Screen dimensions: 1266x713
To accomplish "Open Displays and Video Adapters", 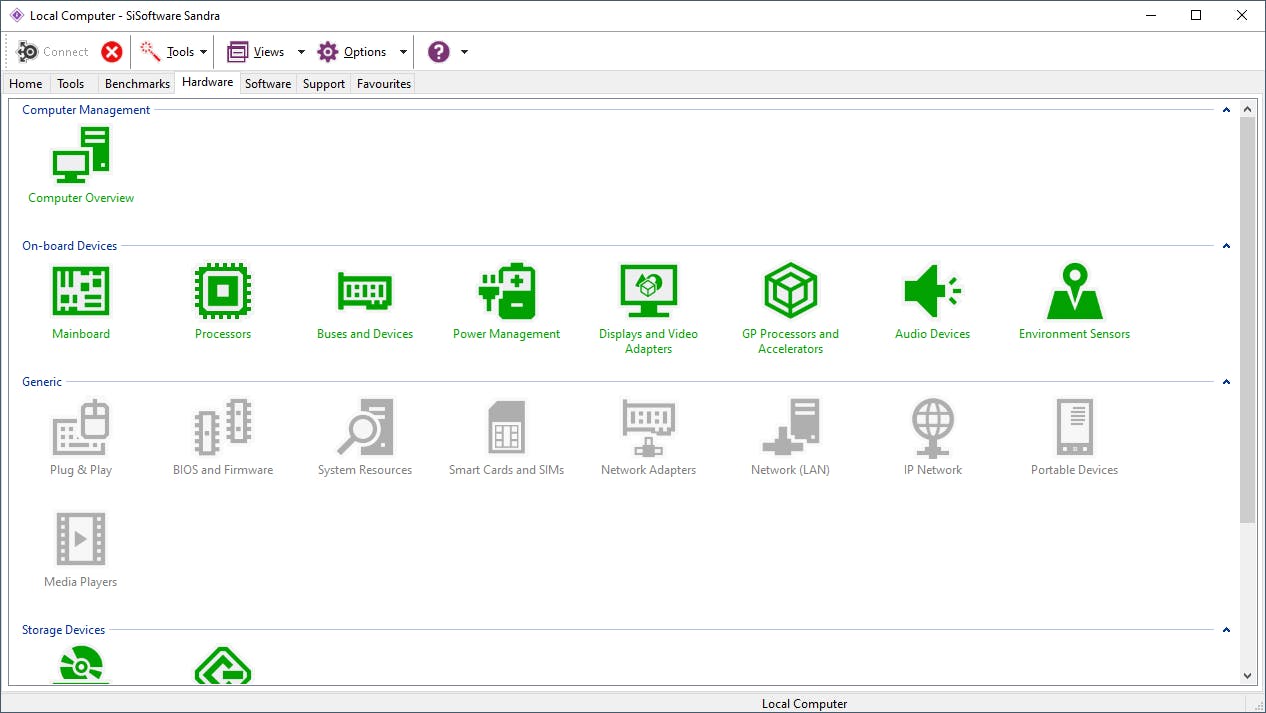I will click(648, 290).
